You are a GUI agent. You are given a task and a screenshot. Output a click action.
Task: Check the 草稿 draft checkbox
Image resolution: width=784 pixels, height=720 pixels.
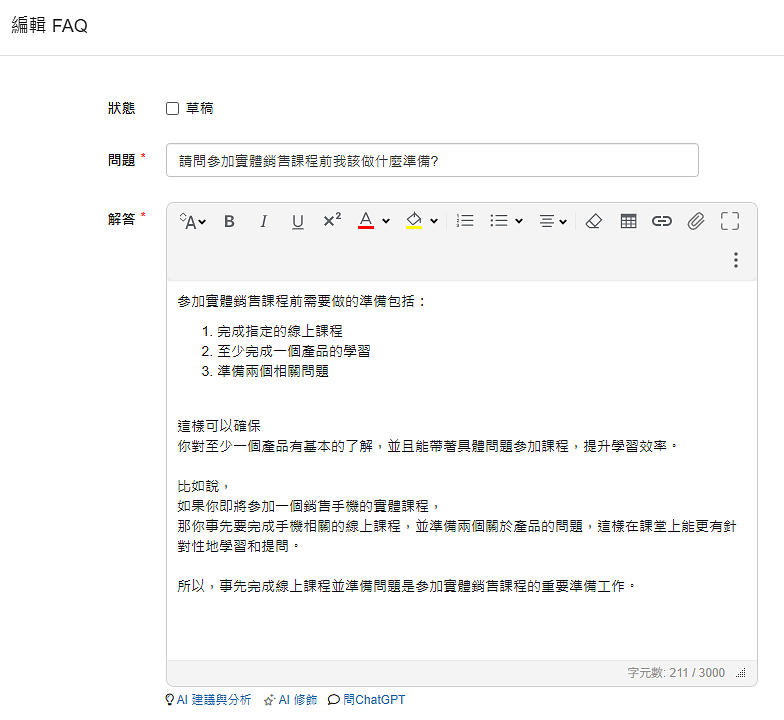172,108
